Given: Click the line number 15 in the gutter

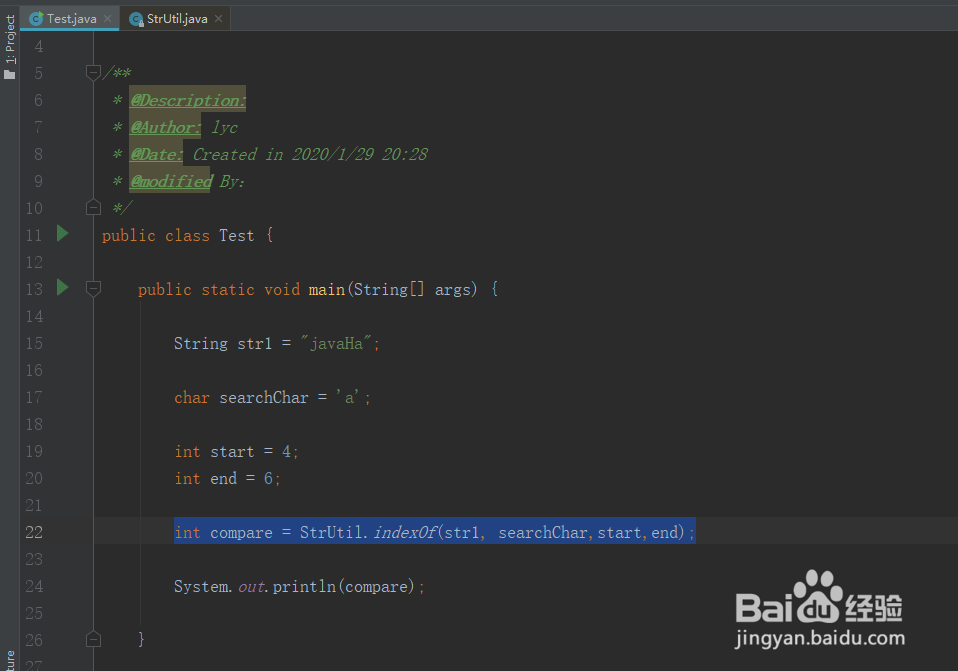Looking at the screenshot, I should (x=34, y=343).
